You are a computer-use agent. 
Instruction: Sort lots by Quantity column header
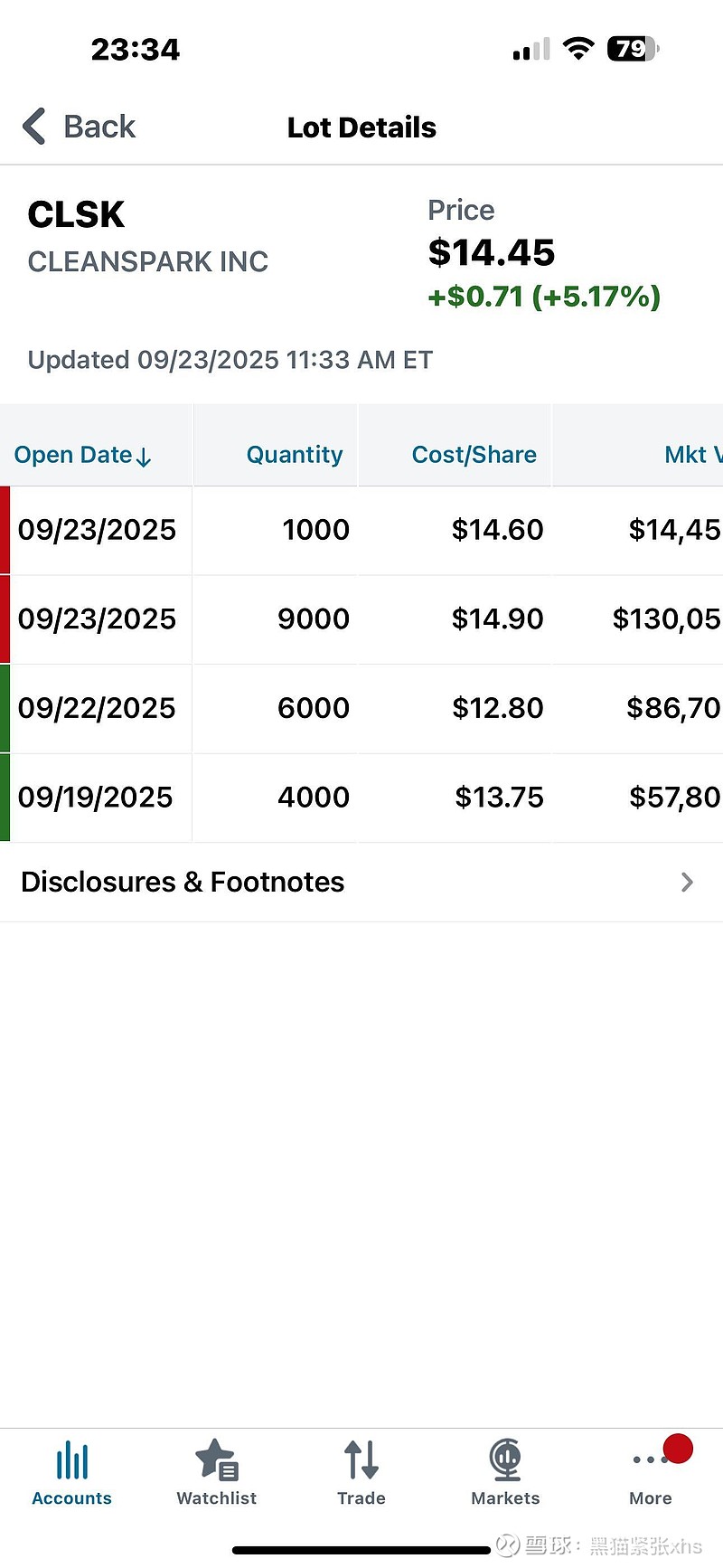point(295,455)
